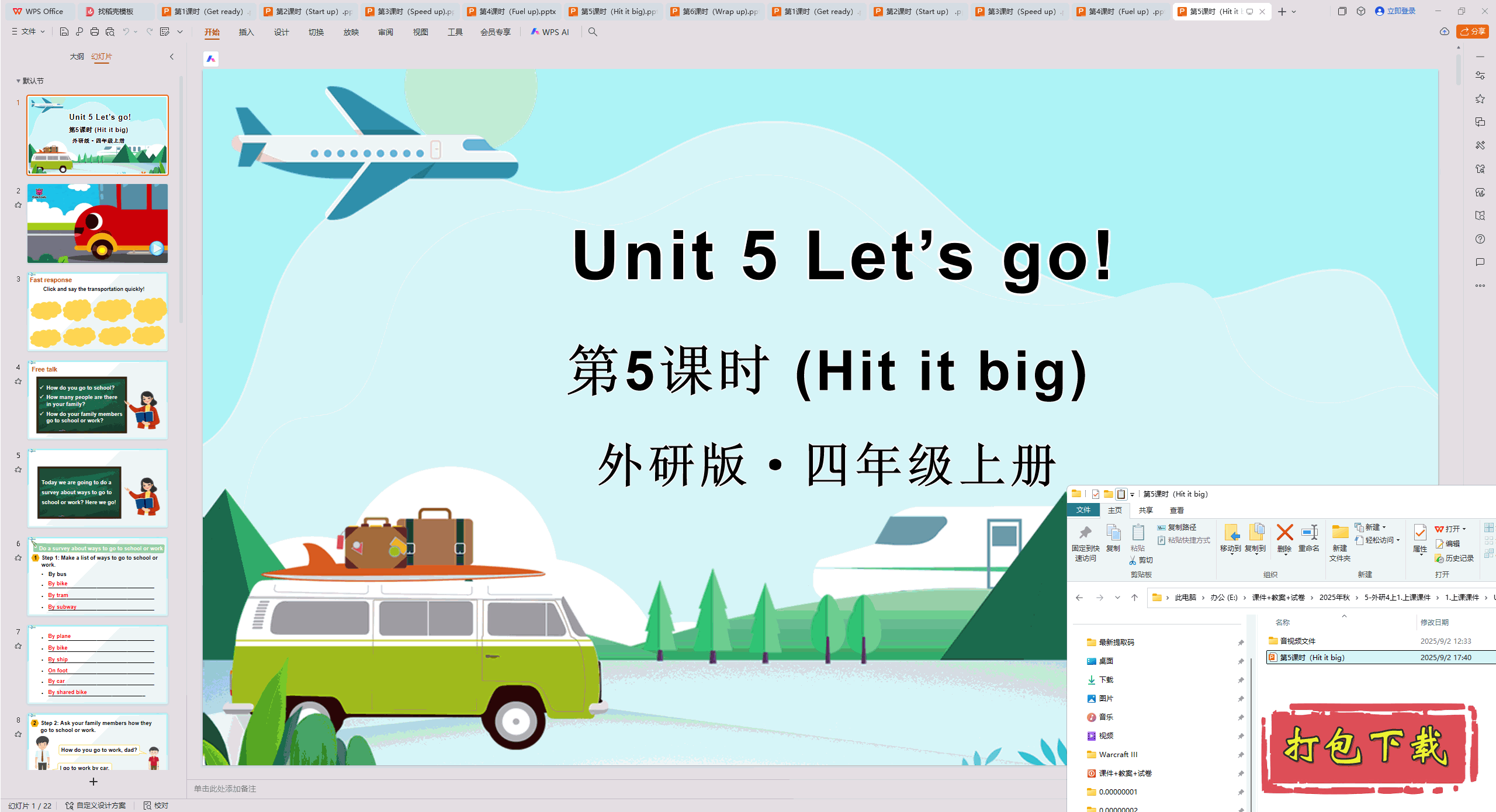
Task: Toggle the pin next to the 下载 folder
Action: [1241, 680]
